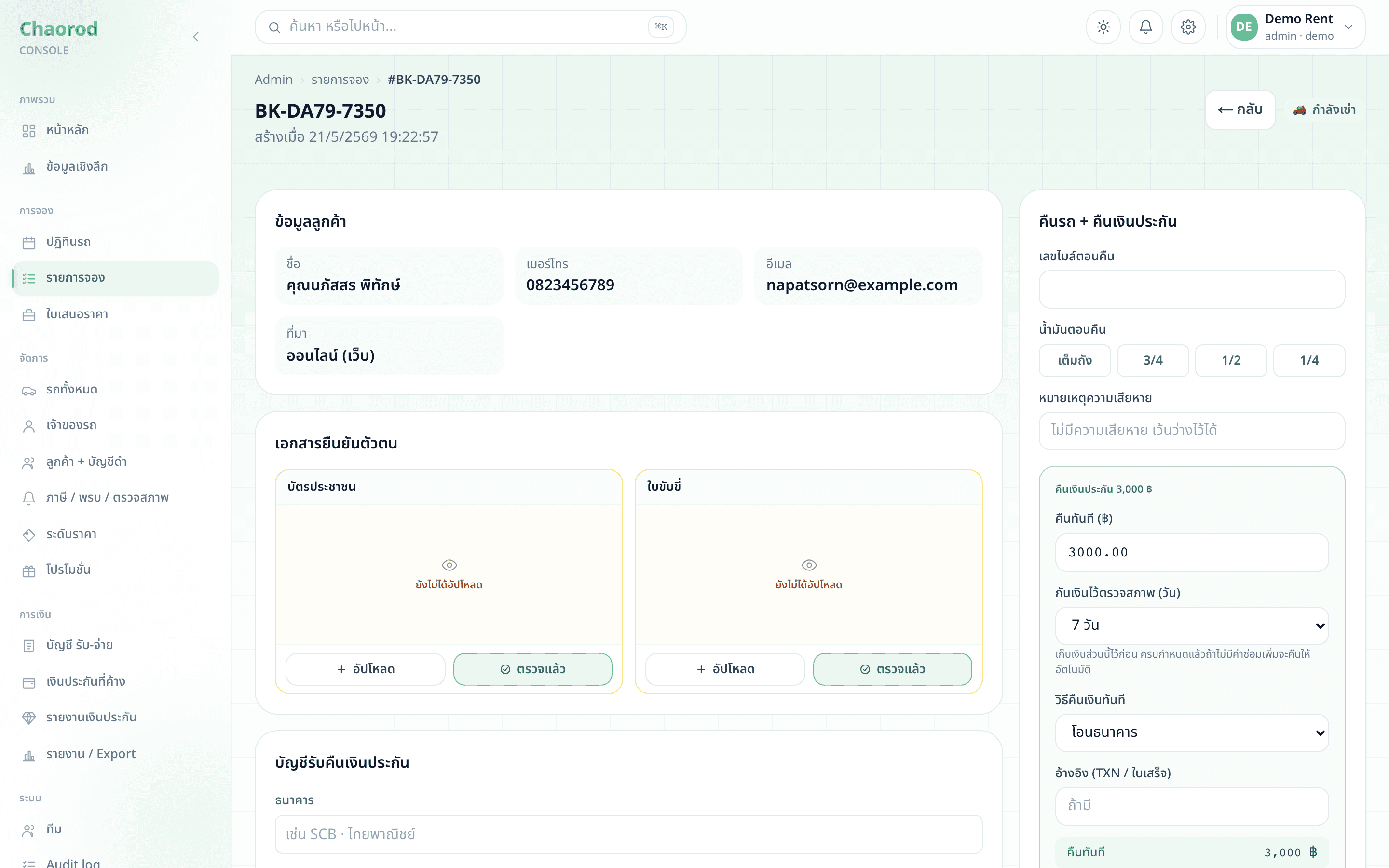Open ทีม menu item
The height and width of the screenshot is (868, 1389).
115,830
